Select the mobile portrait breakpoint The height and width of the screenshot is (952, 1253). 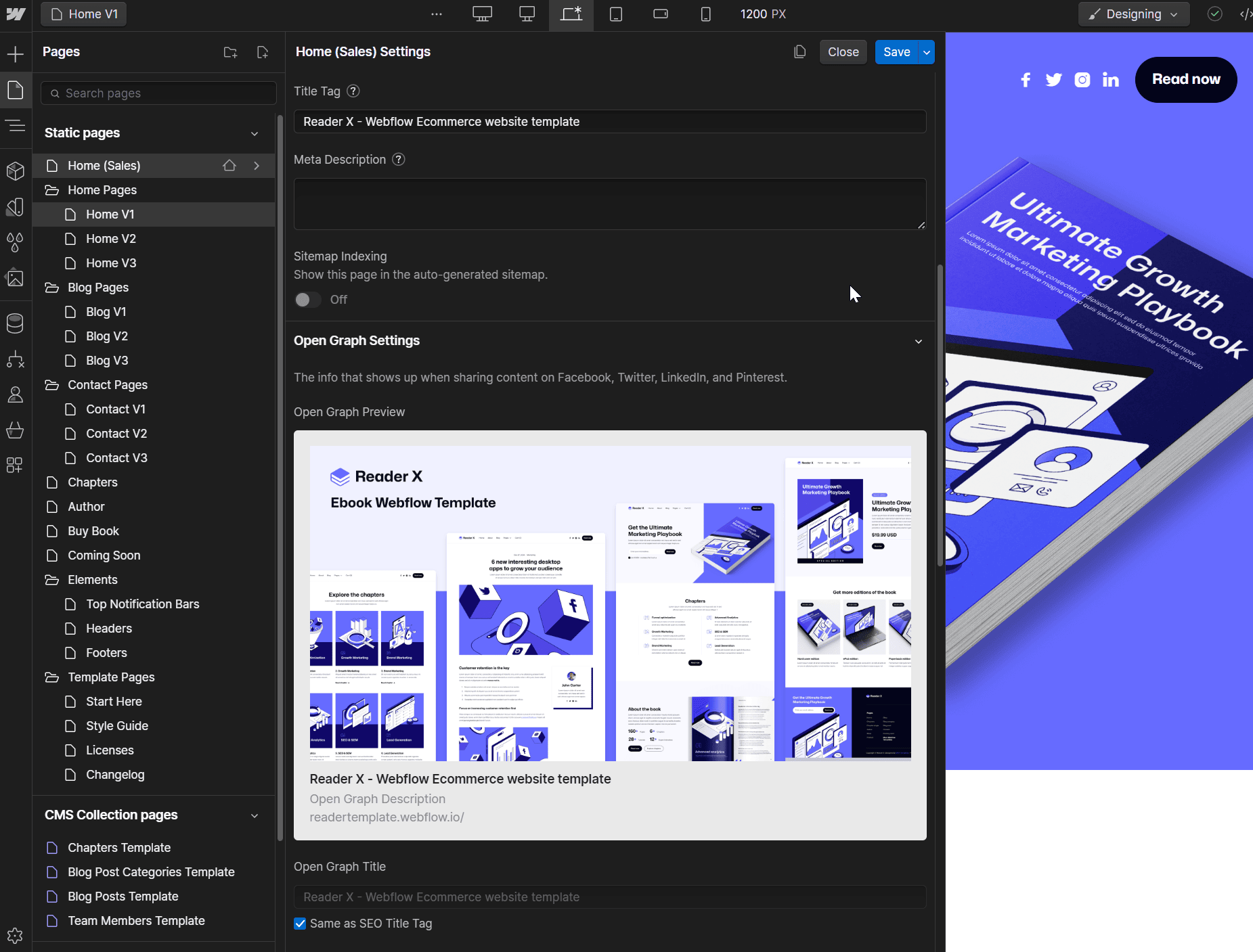coord(705,14)
